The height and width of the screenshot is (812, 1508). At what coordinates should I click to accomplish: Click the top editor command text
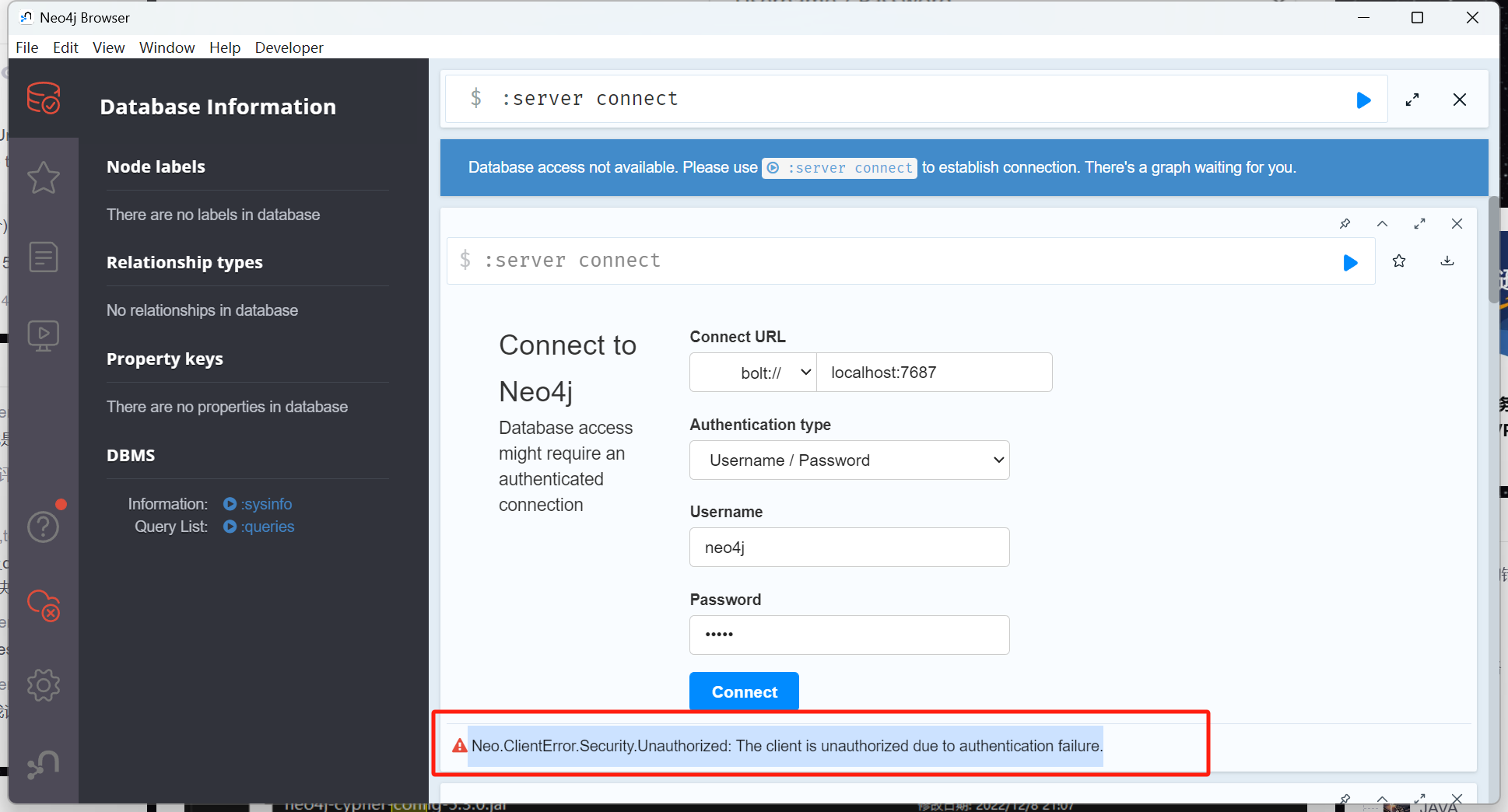tap(590, 99)
